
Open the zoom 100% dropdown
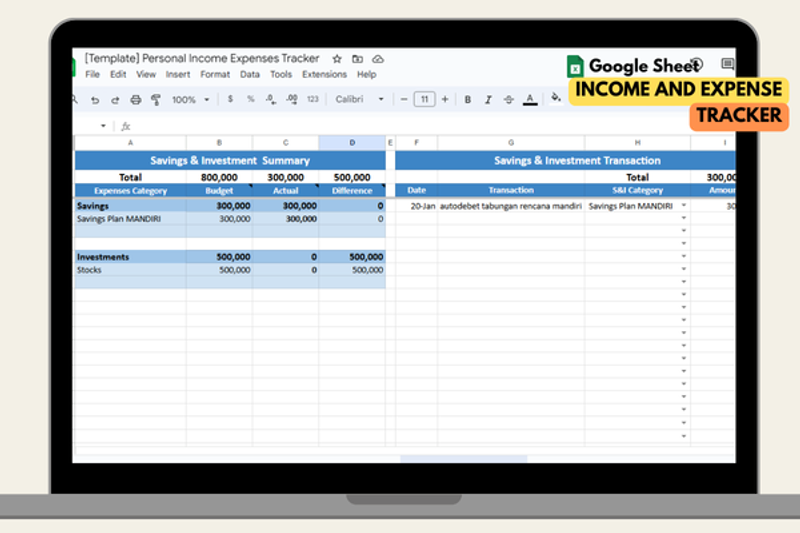pyautogui.click(x=190, y=100)
